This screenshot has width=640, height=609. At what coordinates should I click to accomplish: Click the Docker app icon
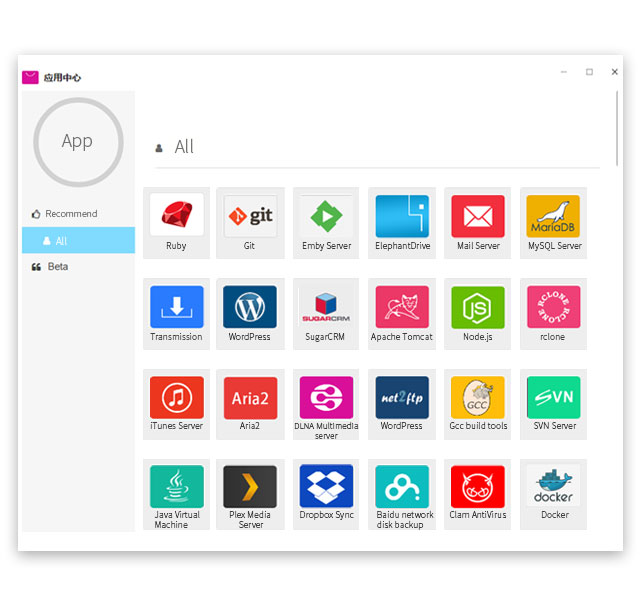tap(553, 487)
